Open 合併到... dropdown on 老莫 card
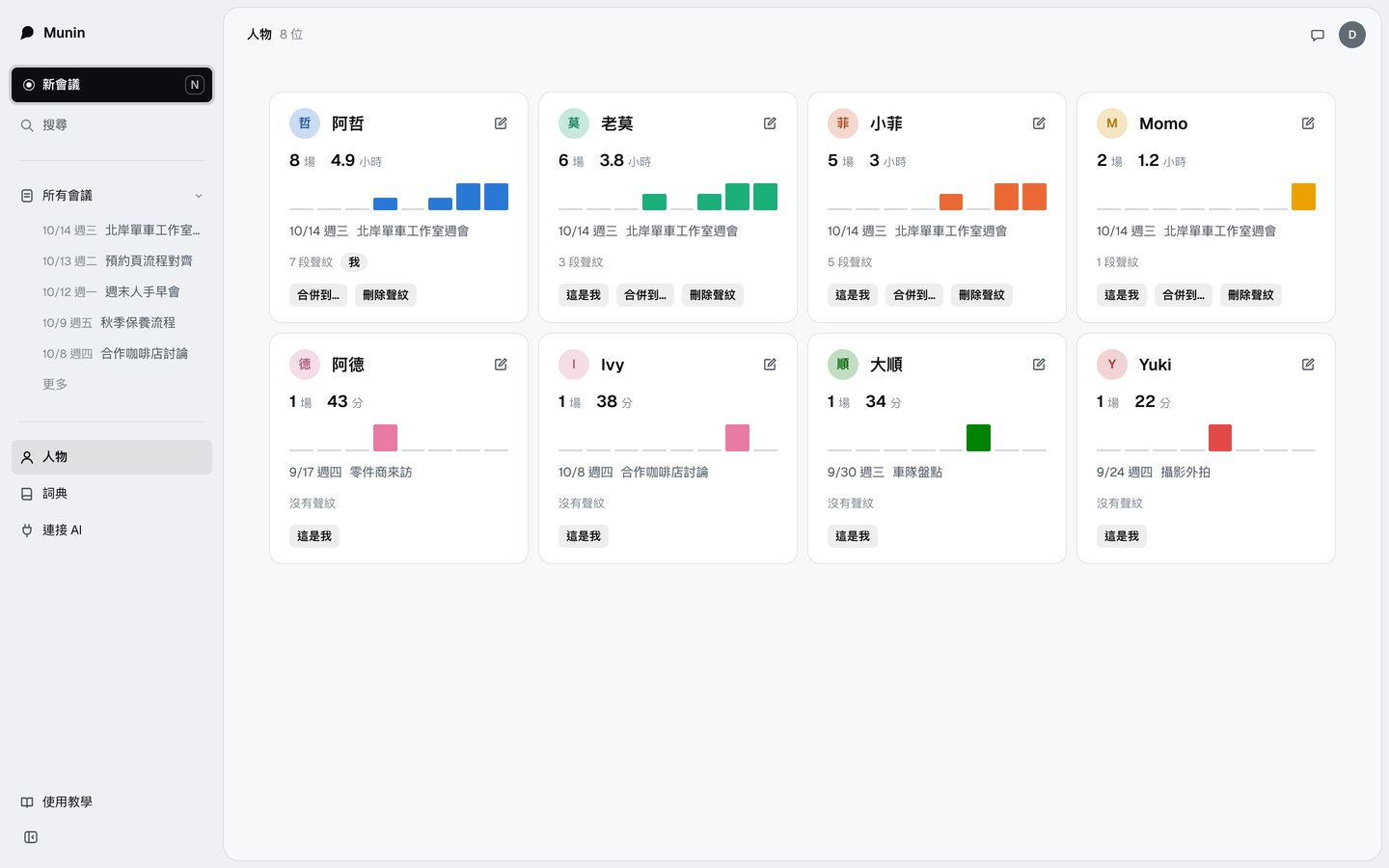The height and width of the screenshot is (868, 1389). 645,295
